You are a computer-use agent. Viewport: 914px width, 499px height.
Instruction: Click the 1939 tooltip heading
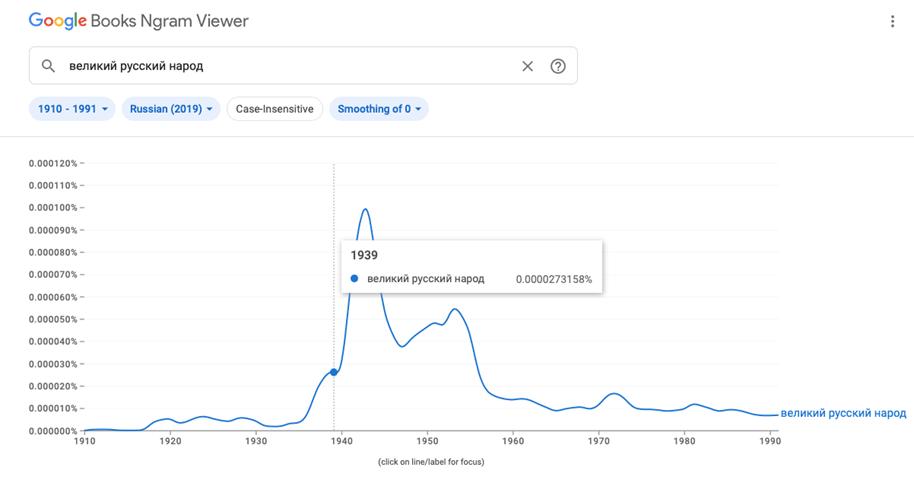[364, 255]
